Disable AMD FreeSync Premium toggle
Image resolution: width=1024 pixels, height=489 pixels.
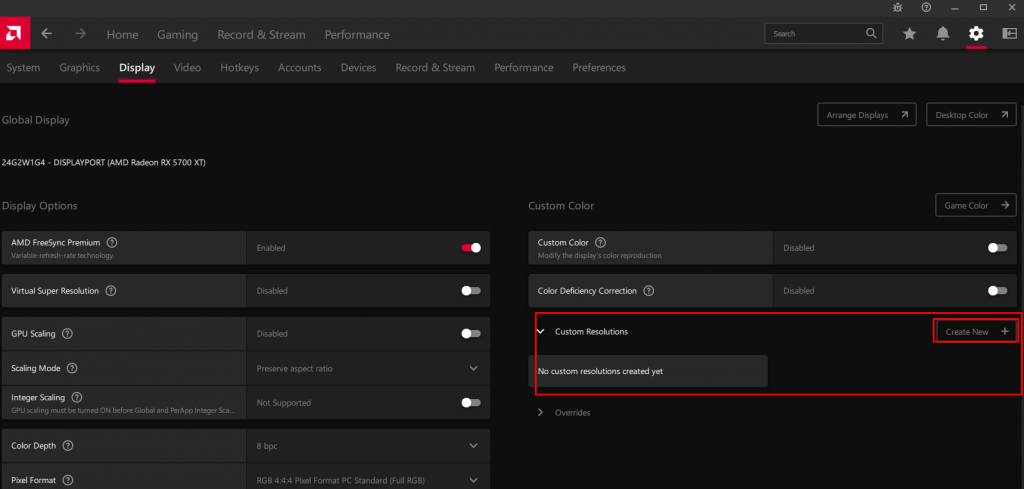click(471, 248)
